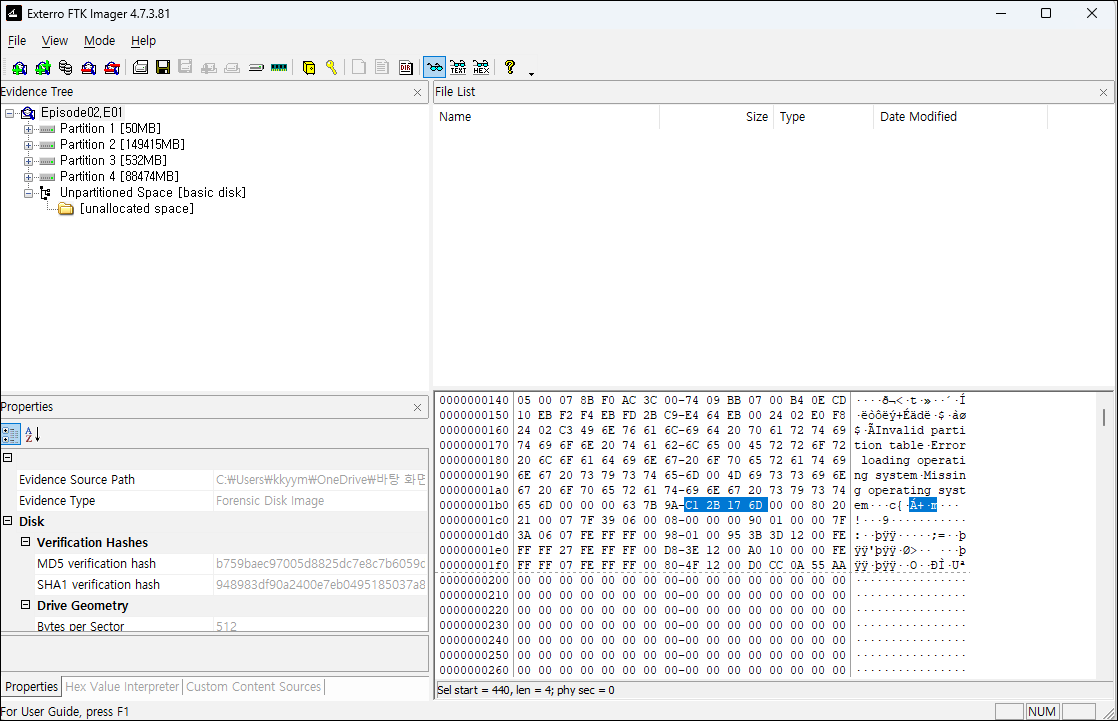Click the Export File Hash List icon
Image resolution: width=1118 pixels, height=721 pixels.
point(382,68)
